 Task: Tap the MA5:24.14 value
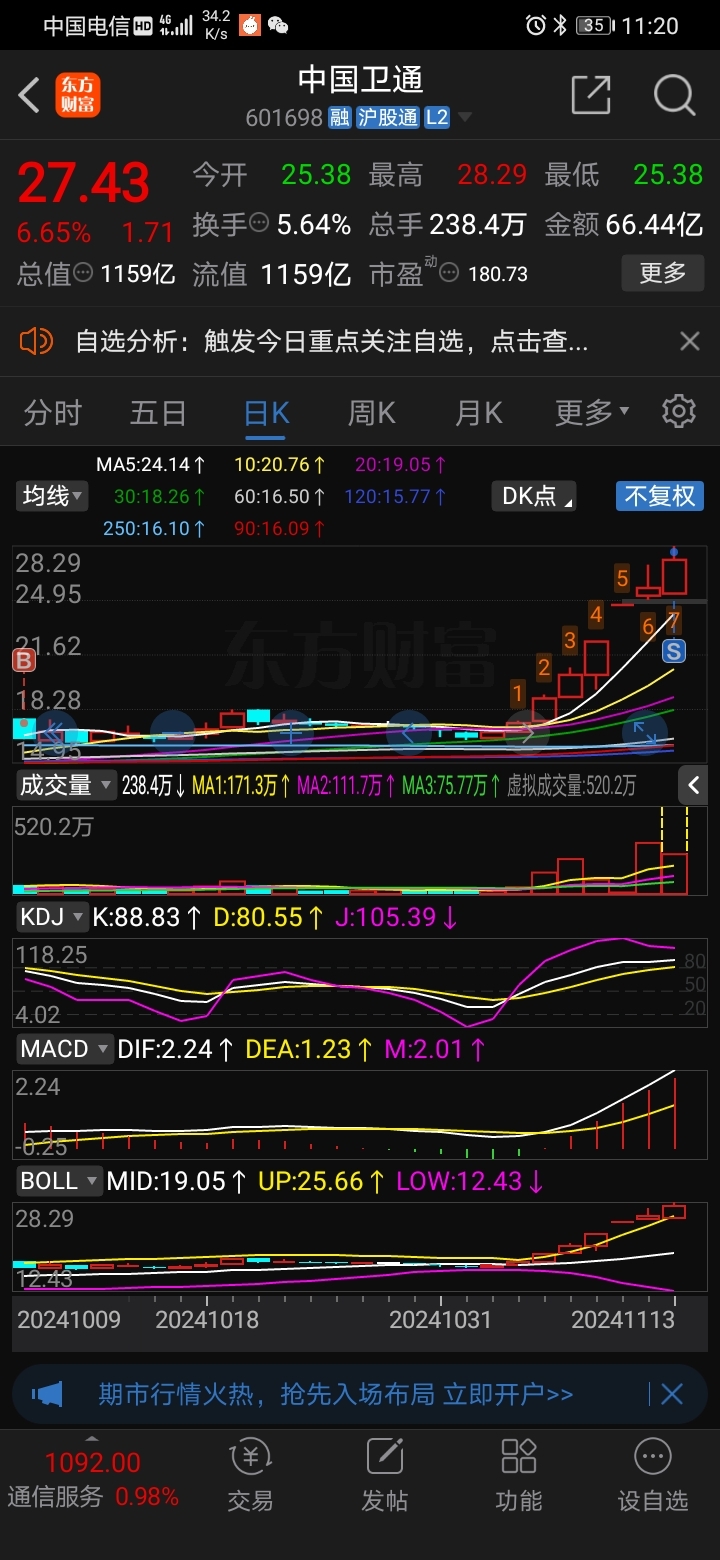point(151,464)
